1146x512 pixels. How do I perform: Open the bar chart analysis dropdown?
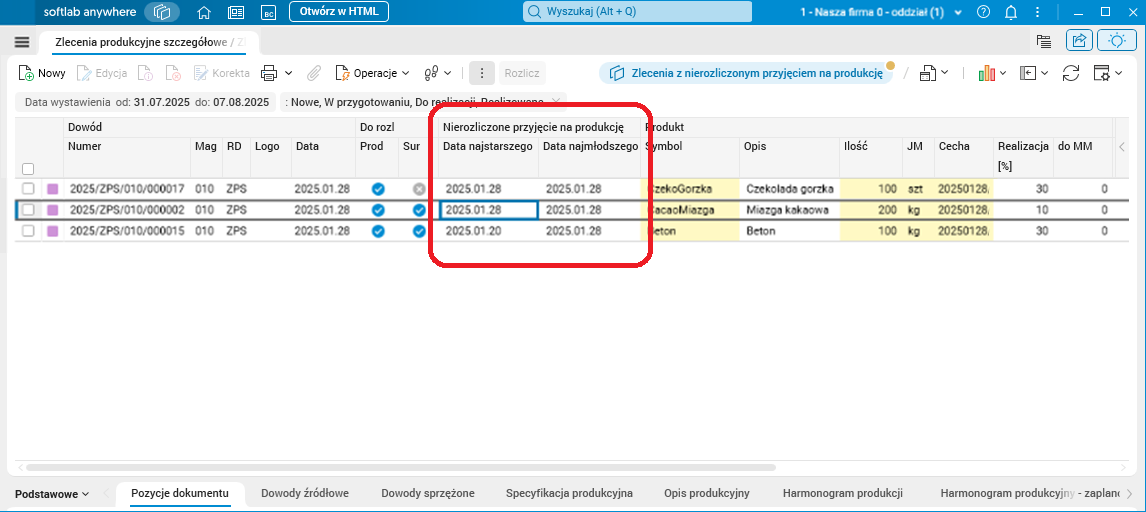pyautogui.click(x=992, y=73)
